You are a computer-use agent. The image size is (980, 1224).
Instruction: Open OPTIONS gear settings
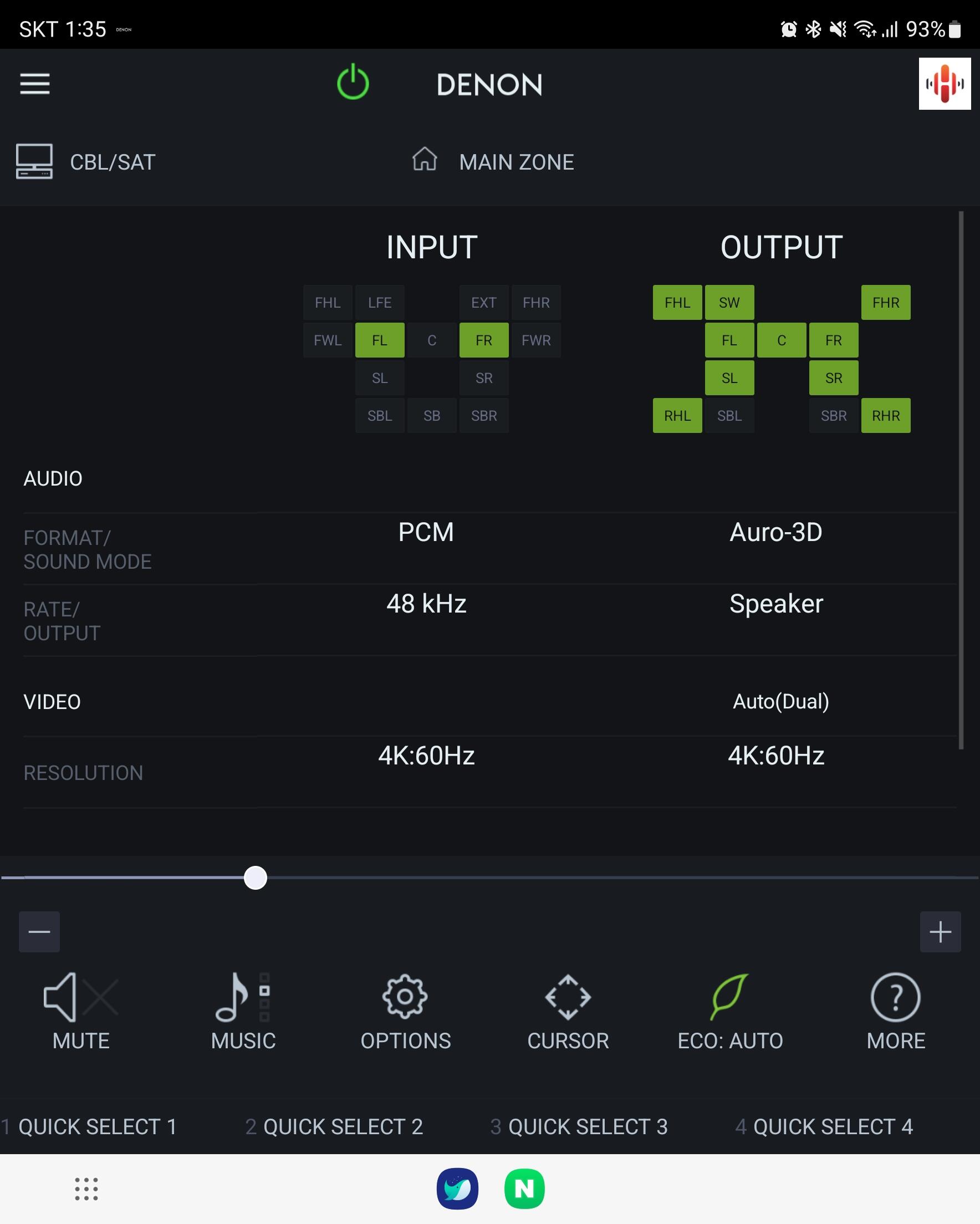pyautogui.click(x=405, y=1011)
